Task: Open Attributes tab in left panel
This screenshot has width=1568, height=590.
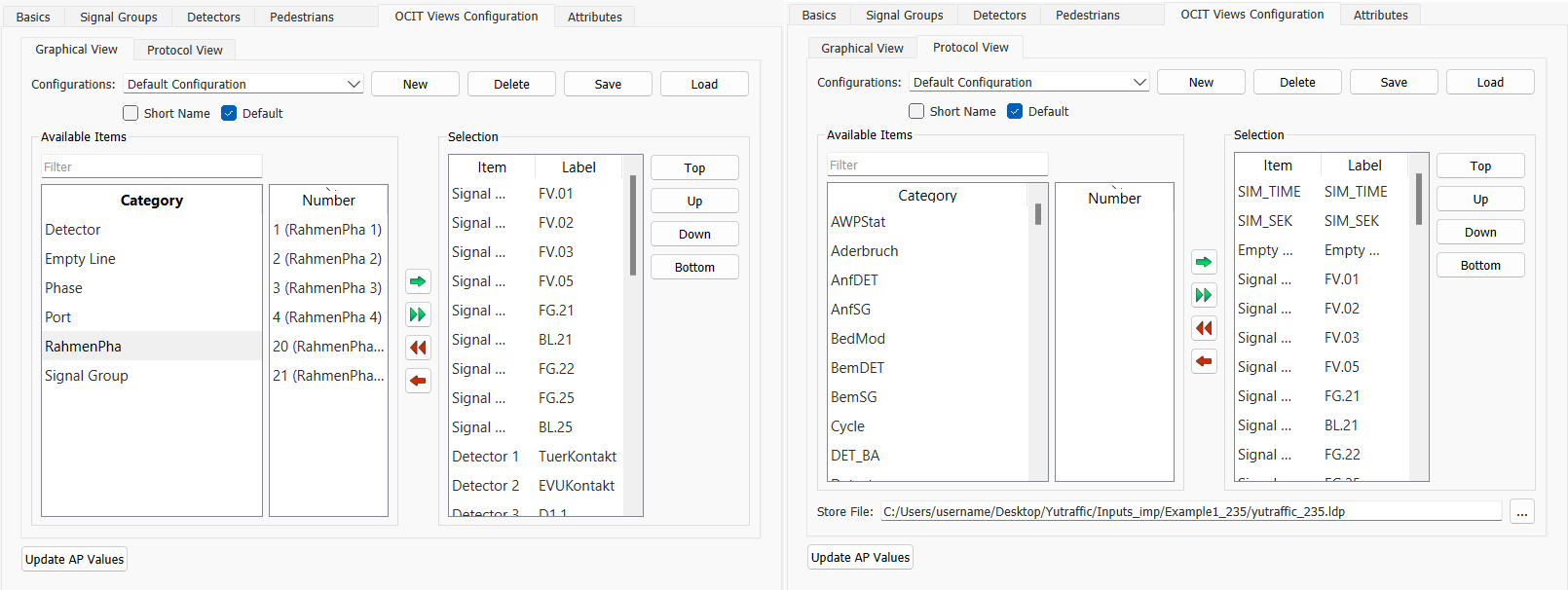Action: (595, 18)
